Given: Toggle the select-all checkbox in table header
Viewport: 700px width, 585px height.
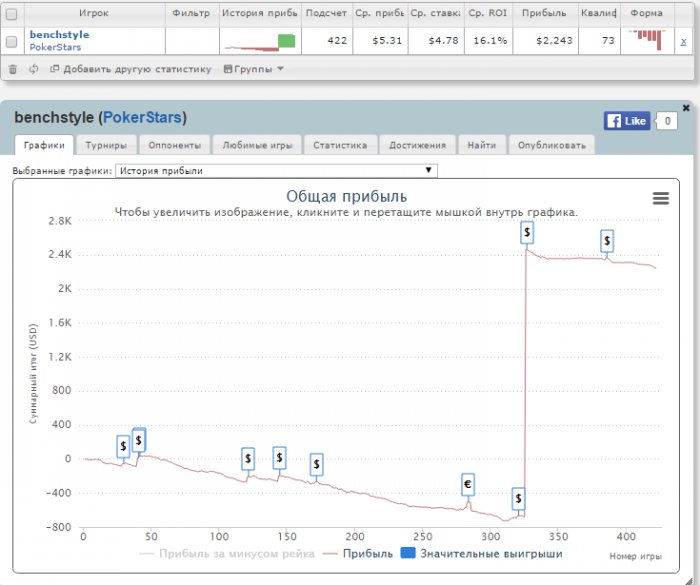Looking at the screenshot, I should point(12,14).
